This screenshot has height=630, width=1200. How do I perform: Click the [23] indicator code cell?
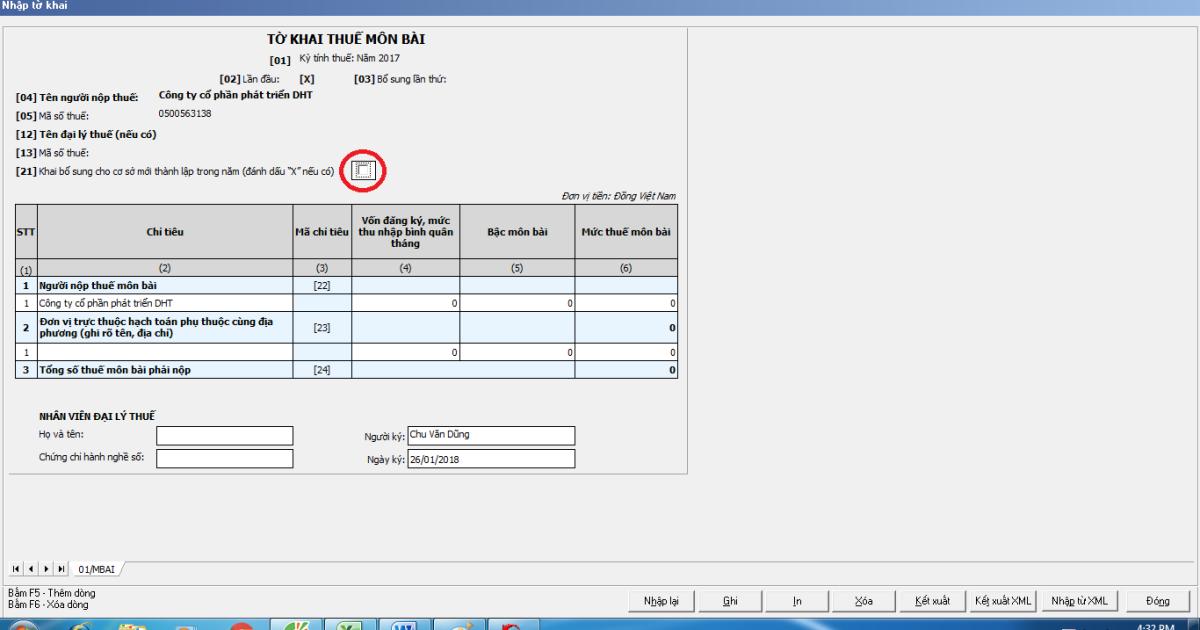pos(322,327)
